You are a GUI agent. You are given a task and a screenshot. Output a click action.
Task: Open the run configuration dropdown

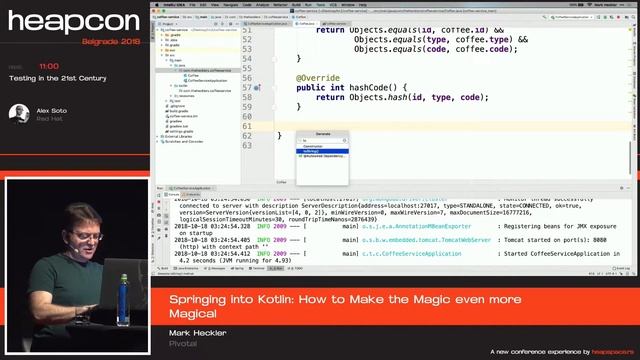tap(571, 17)
